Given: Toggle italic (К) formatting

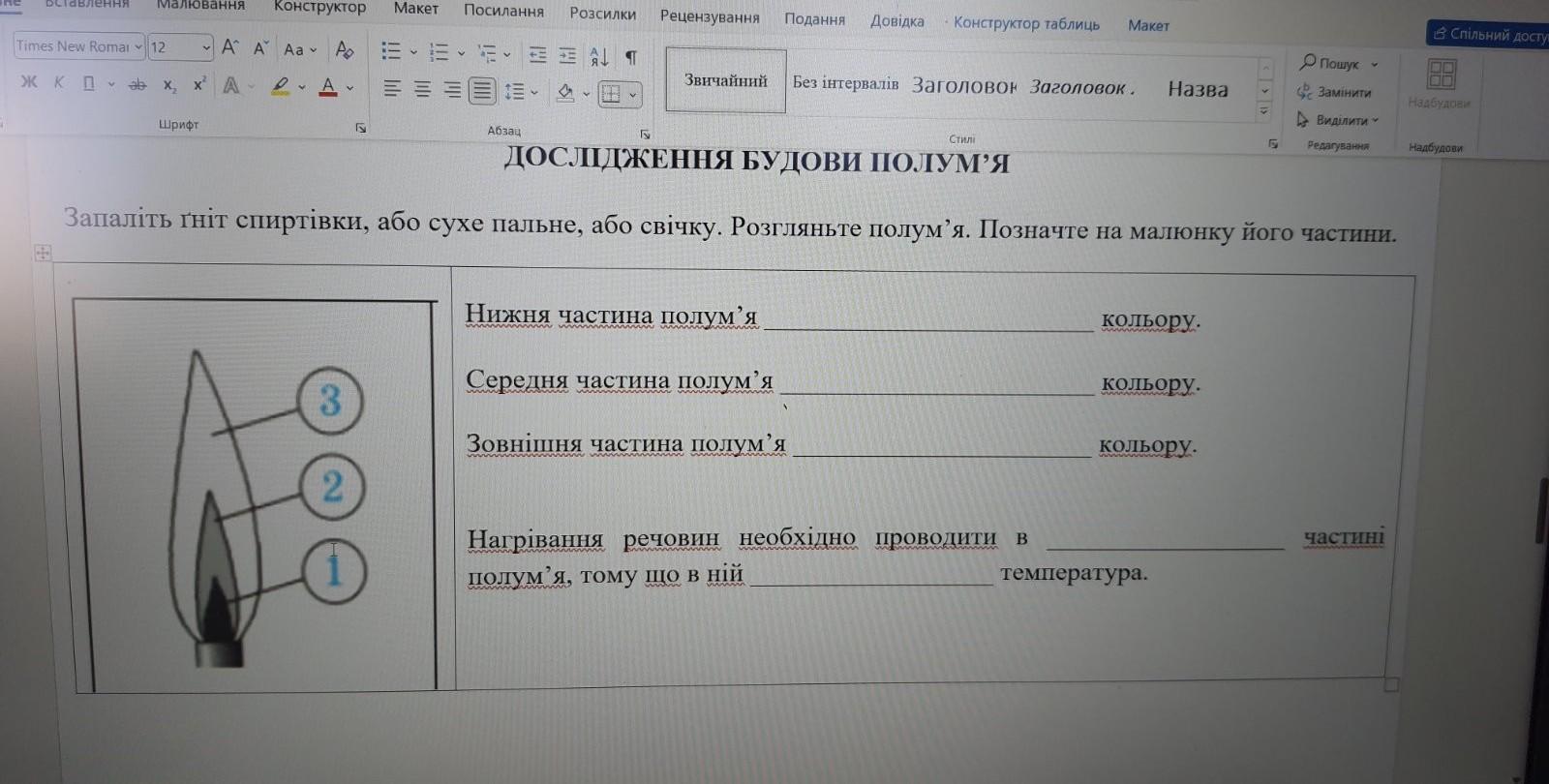Looking at the screenshot, I should point(59,83).
